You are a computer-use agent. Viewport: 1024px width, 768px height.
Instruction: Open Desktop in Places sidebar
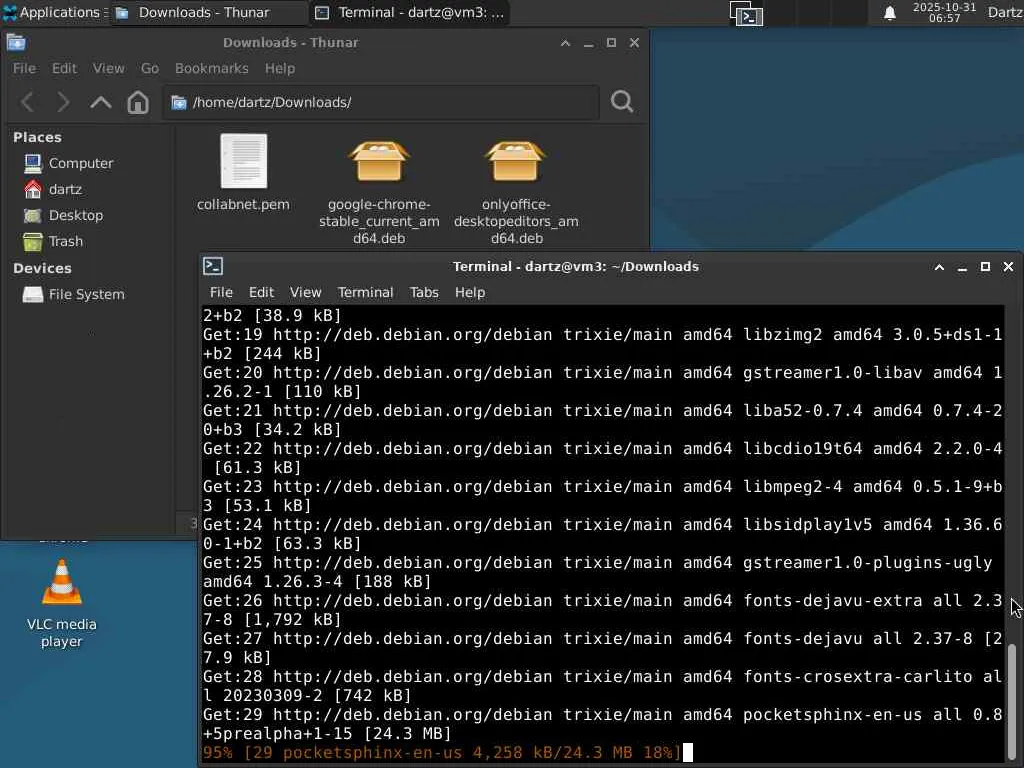[63, 216]
